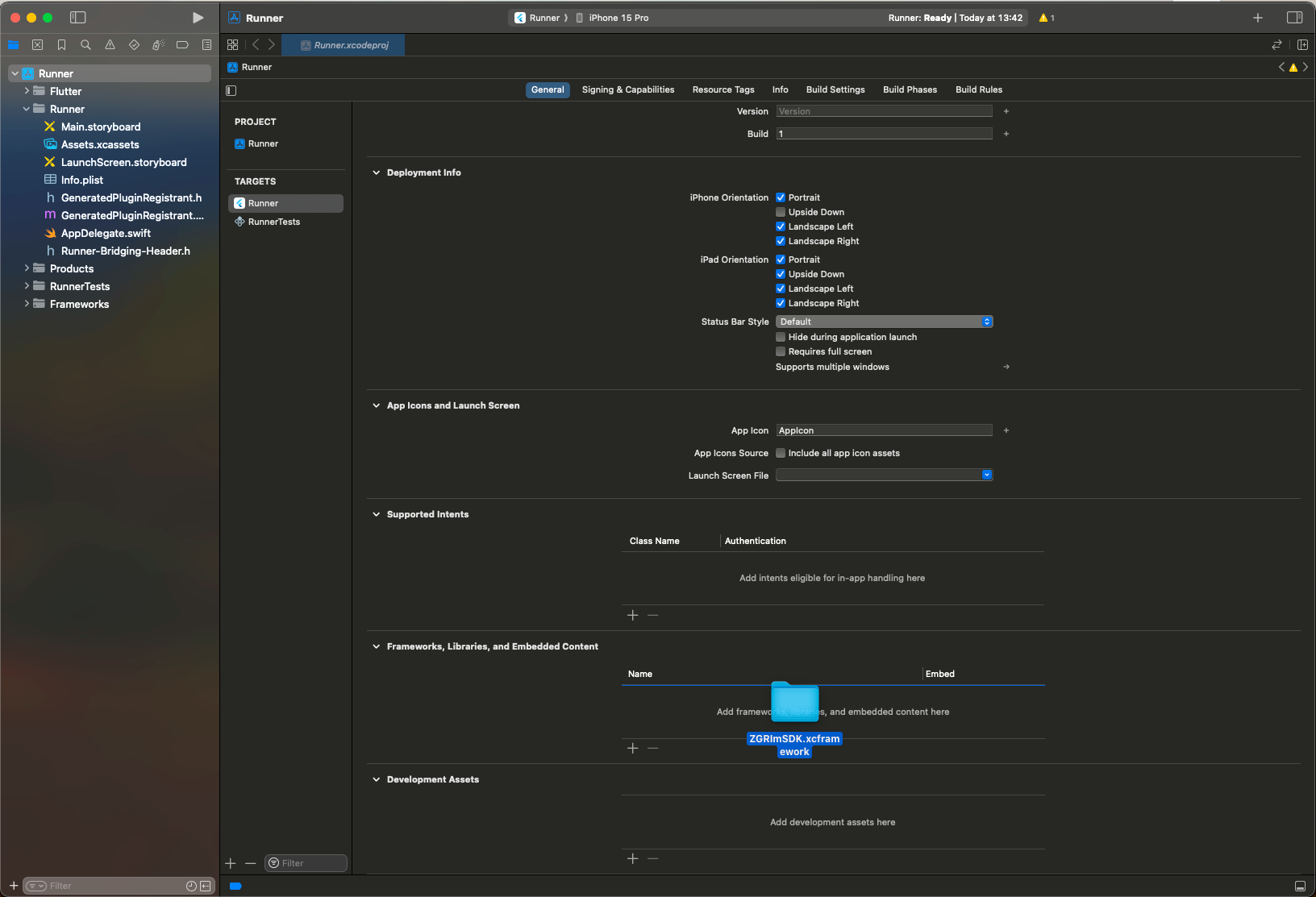This screenshot has width=1316, height=897.
Task: Toggle the debug area at bottom right
Action: pyautogui.click(x=1300, y=886)
